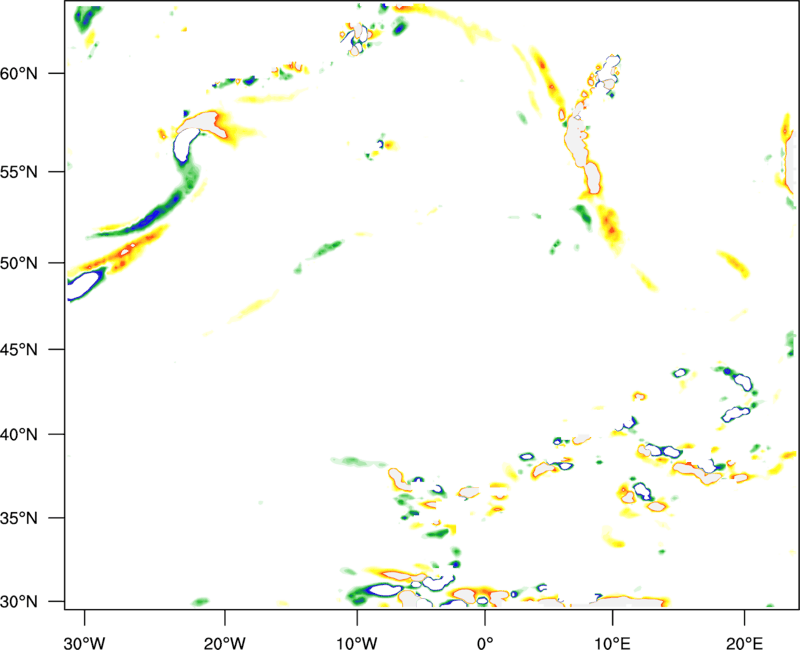Click the 35°N latitude label
The width and height of the screenshot is (800, 650).
tap(19, 518)
